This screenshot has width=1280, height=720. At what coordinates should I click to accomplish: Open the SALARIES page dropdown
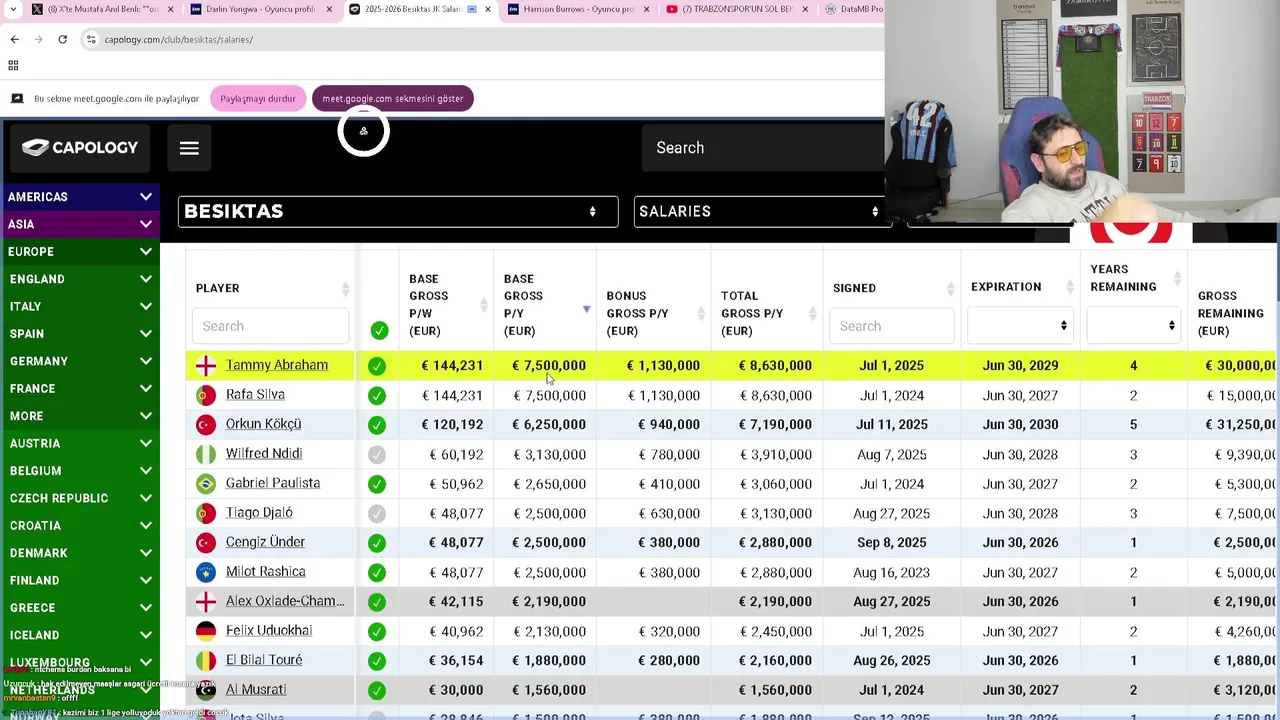[x=762, y=211]
